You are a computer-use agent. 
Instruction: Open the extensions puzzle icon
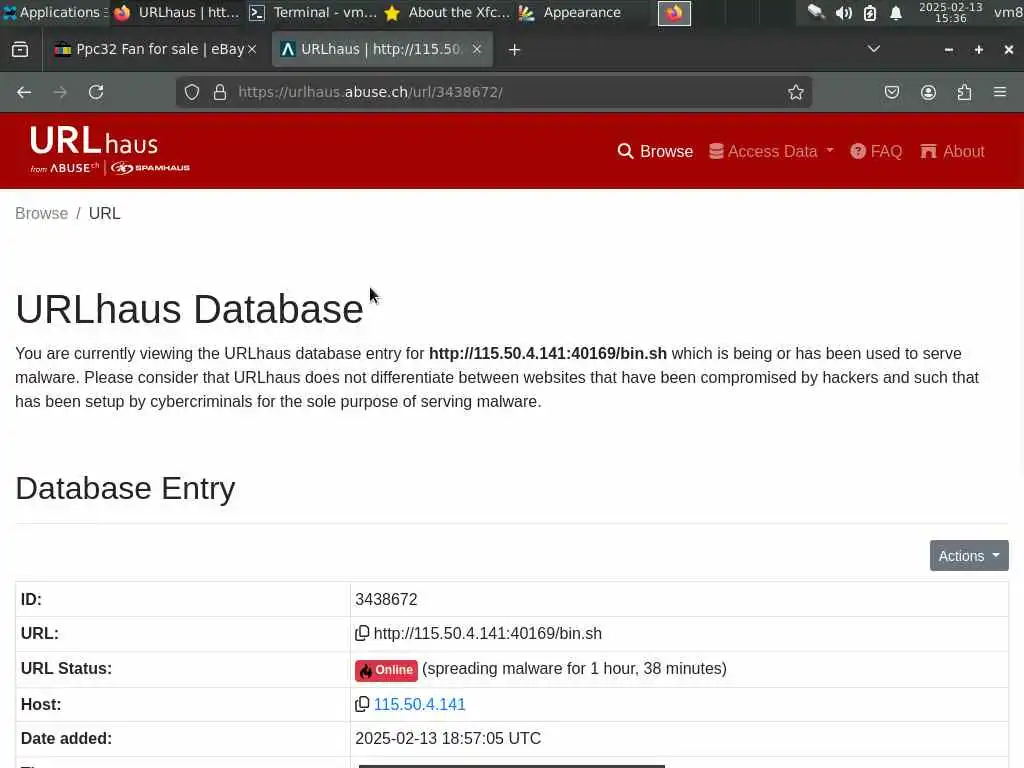coord(965,92)
